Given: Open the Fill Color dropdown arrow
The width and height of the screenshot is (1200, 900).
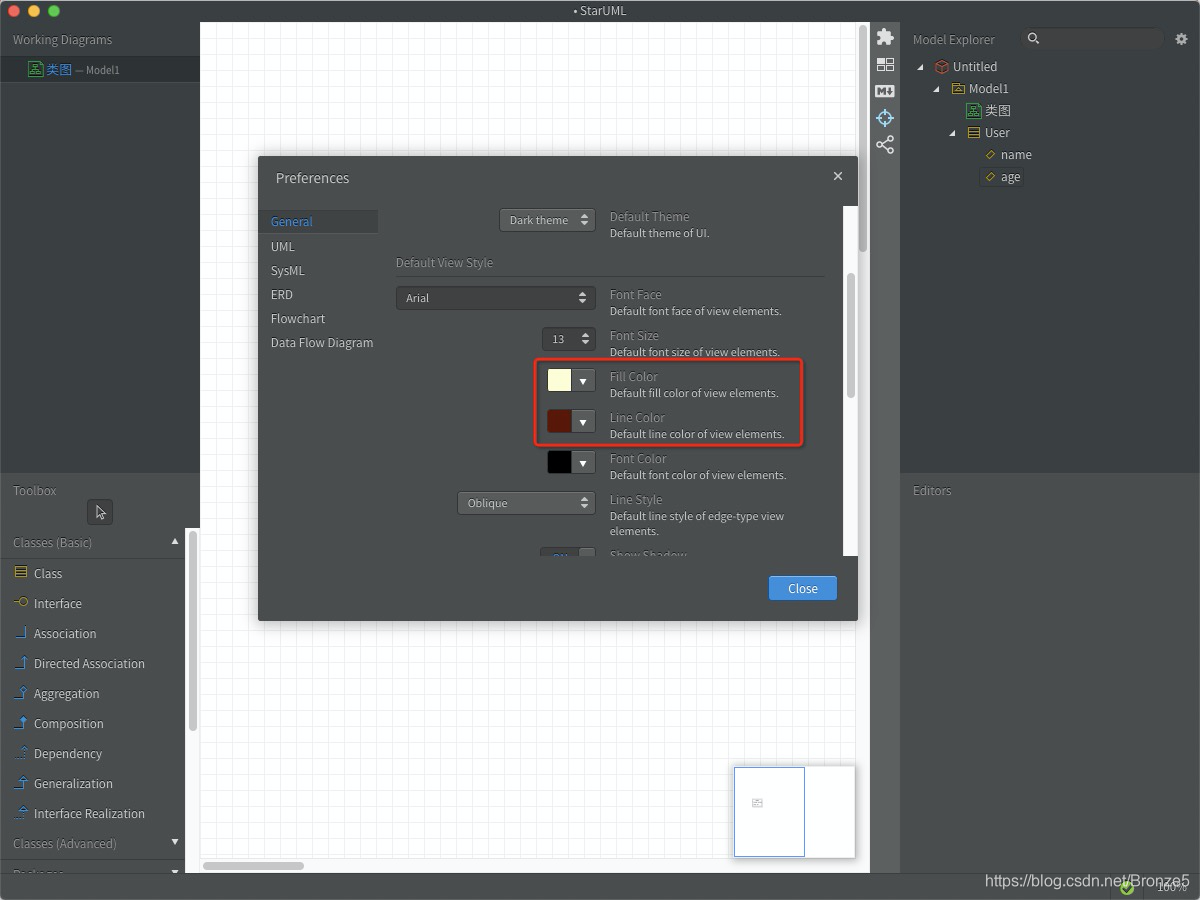Looking at the screenshot, I should click(x=583, y=380).
